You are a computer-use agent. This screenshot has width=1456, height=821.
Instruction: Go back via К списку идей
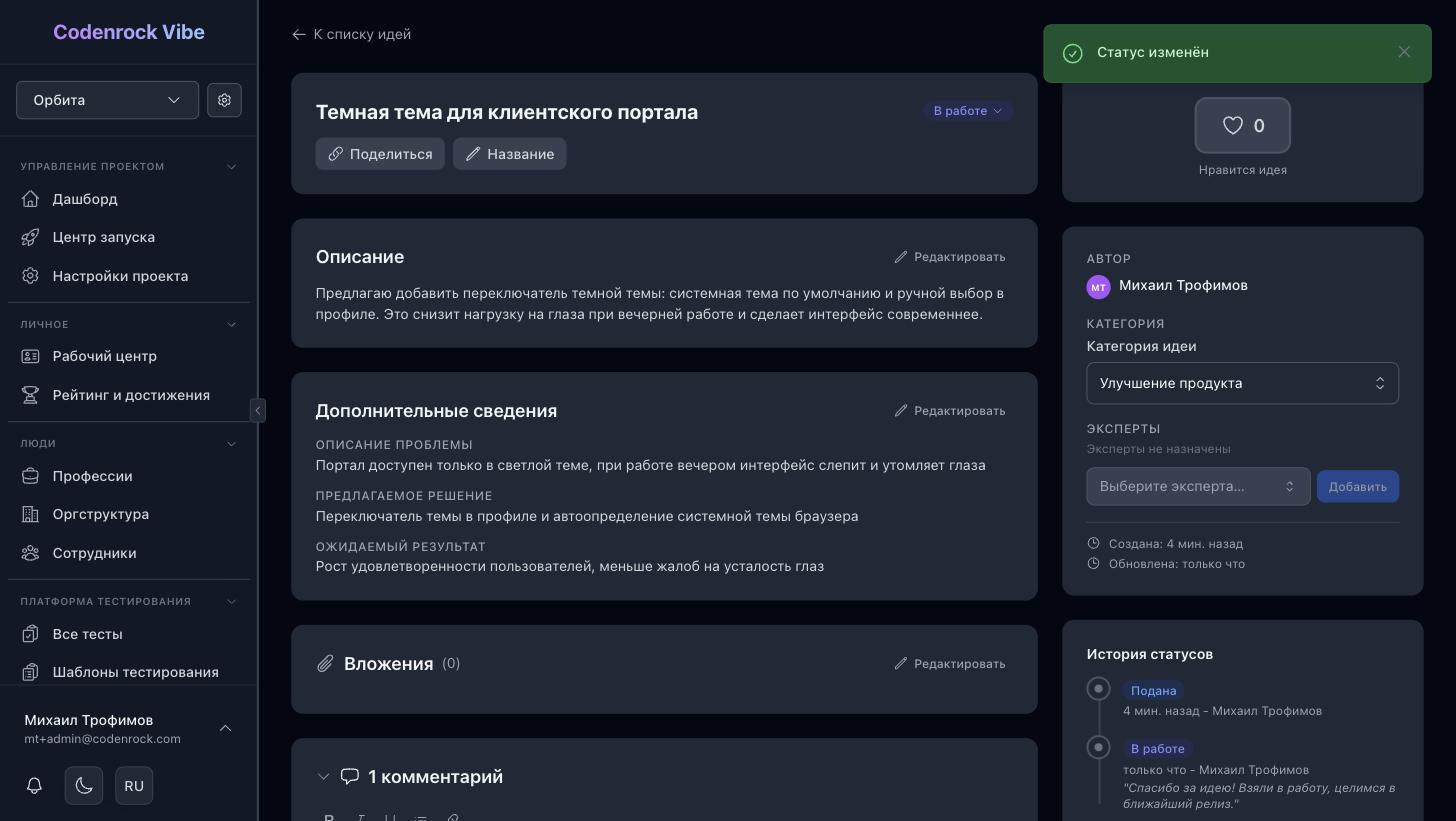click(351, 34)
